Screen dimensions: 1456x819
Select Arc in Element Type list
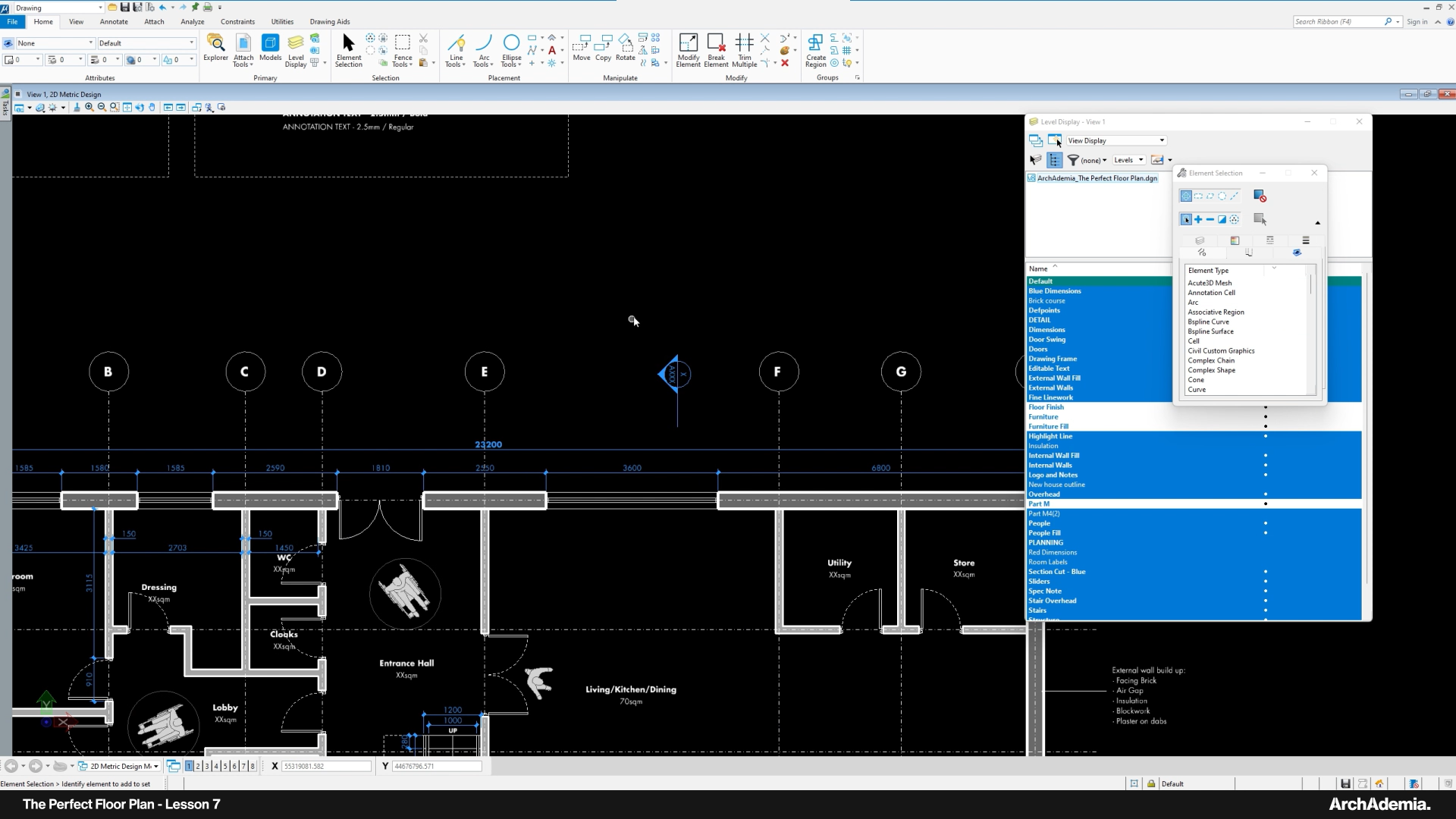click(x=1193, y=303)
